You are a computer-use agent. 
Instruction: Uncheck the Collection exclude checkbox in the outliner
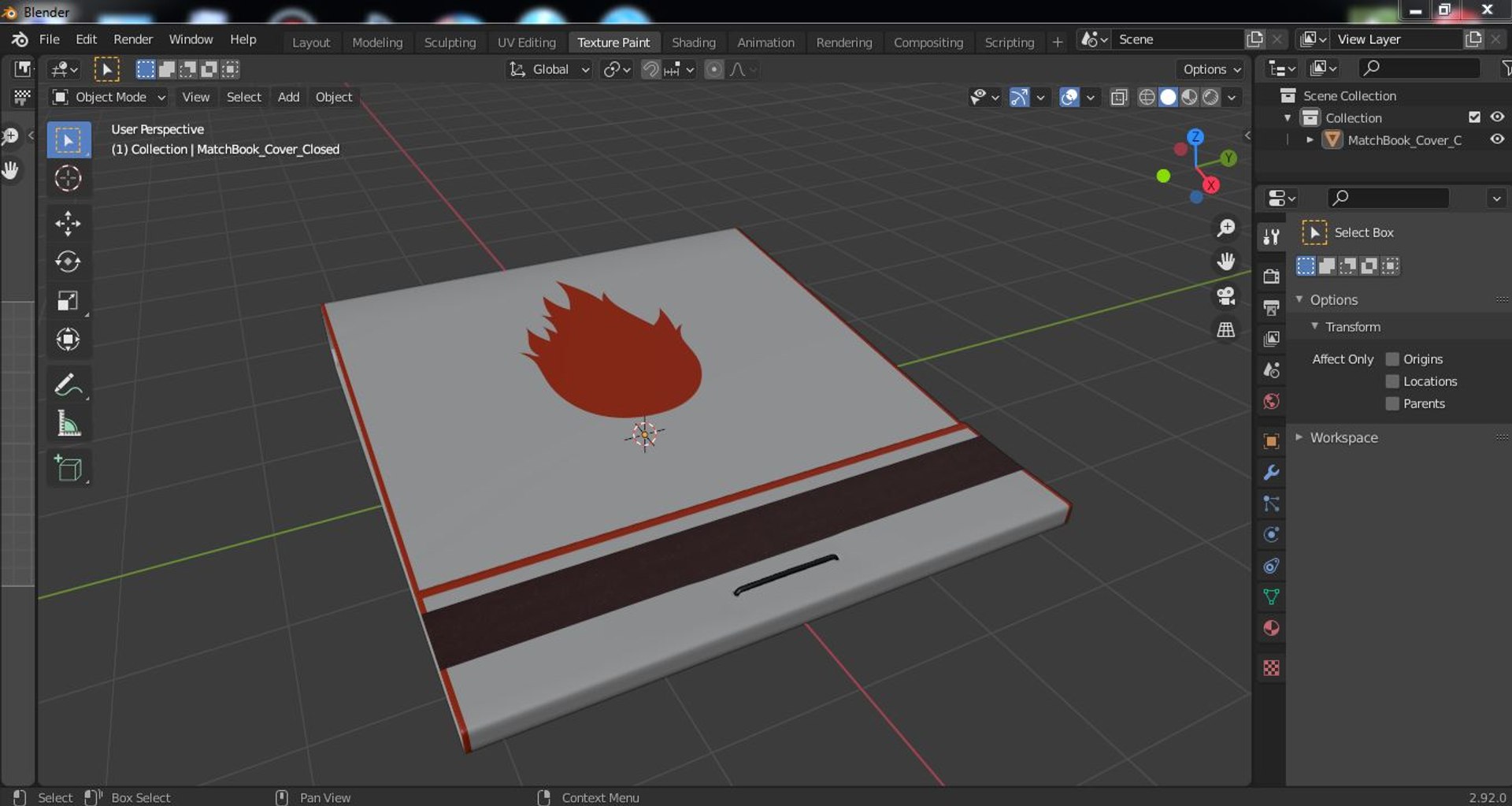(1475, 117)
